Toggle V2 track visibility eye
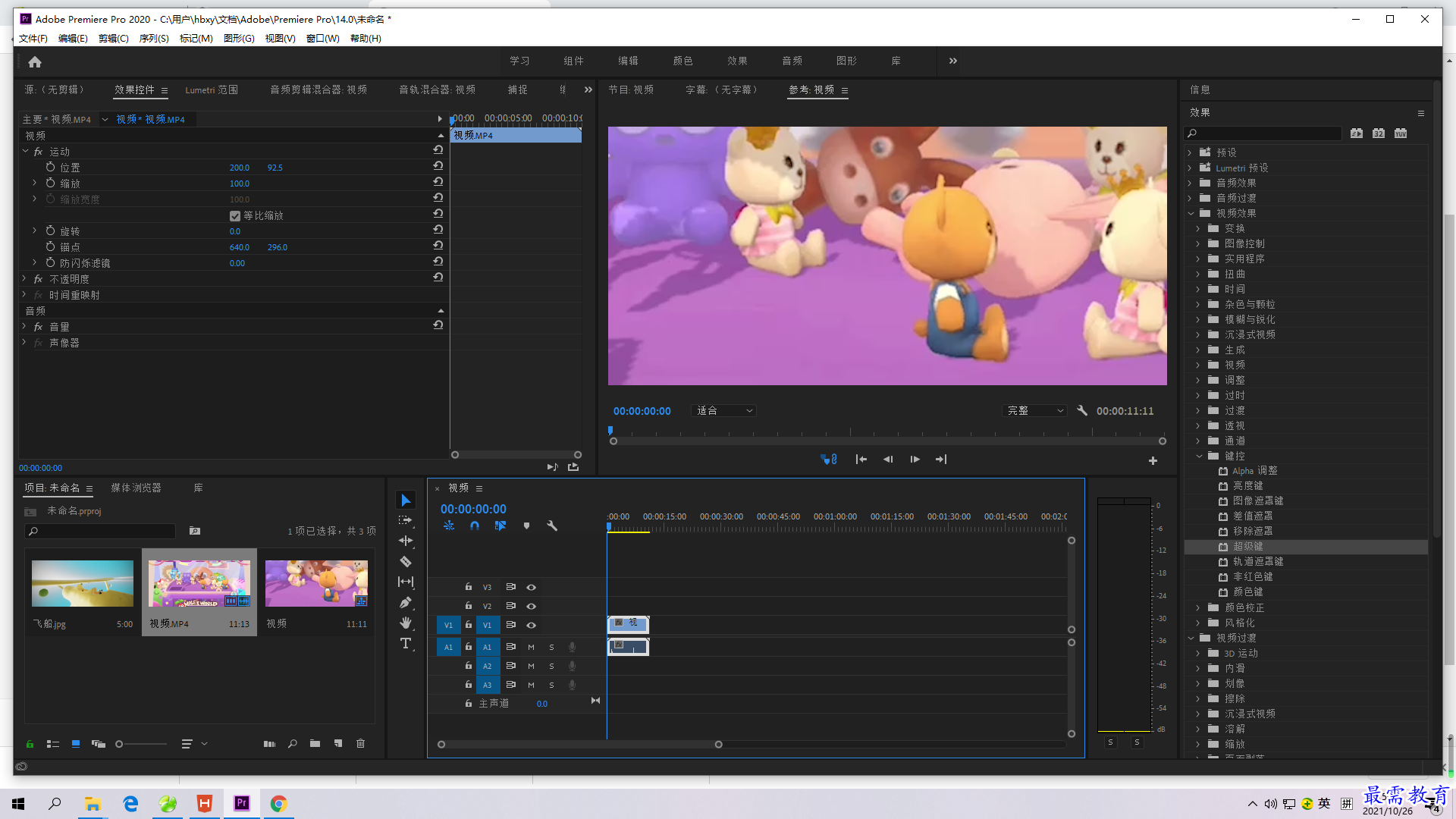The width and height of the screenshot is (1456, 819). pyautogui.click(x=532, y=606)
